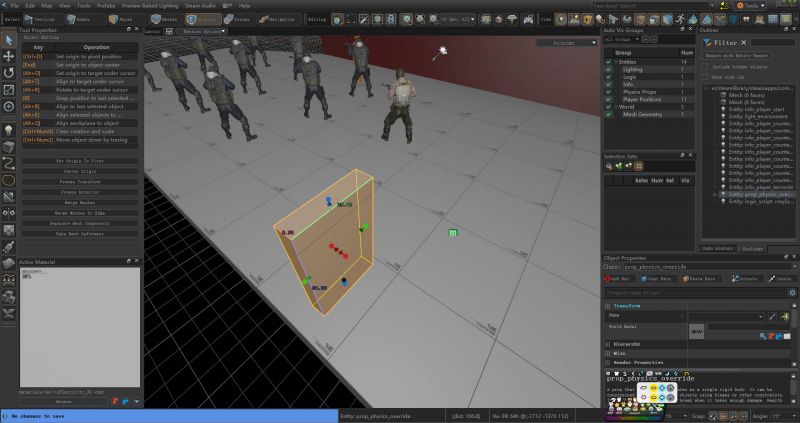Switch to Faces selection mode
The image size is (800, 423).
(x=120, y=19)
